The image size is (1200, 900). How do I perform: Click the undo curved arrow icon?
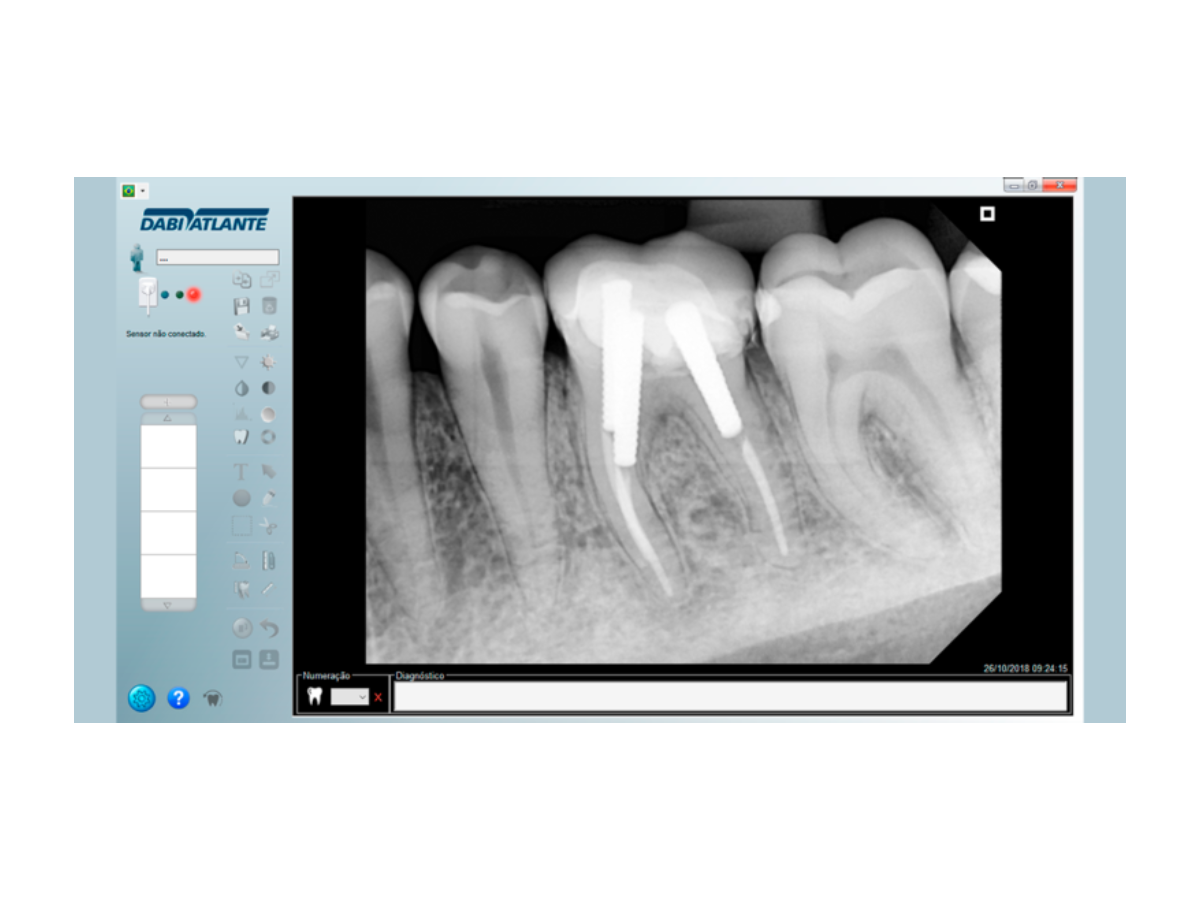[269, 629]
